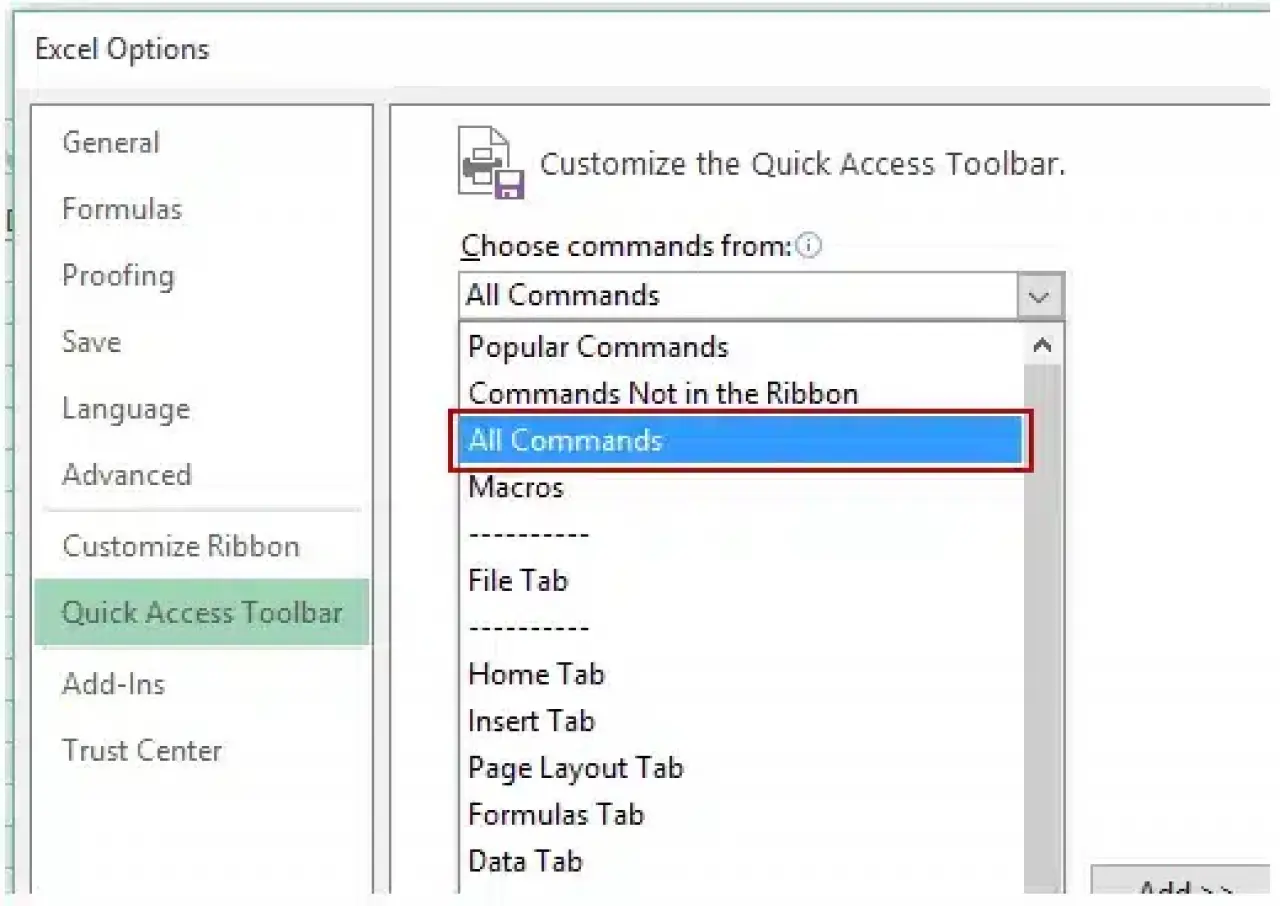Switch to the Proofing section

coord(118,276)
